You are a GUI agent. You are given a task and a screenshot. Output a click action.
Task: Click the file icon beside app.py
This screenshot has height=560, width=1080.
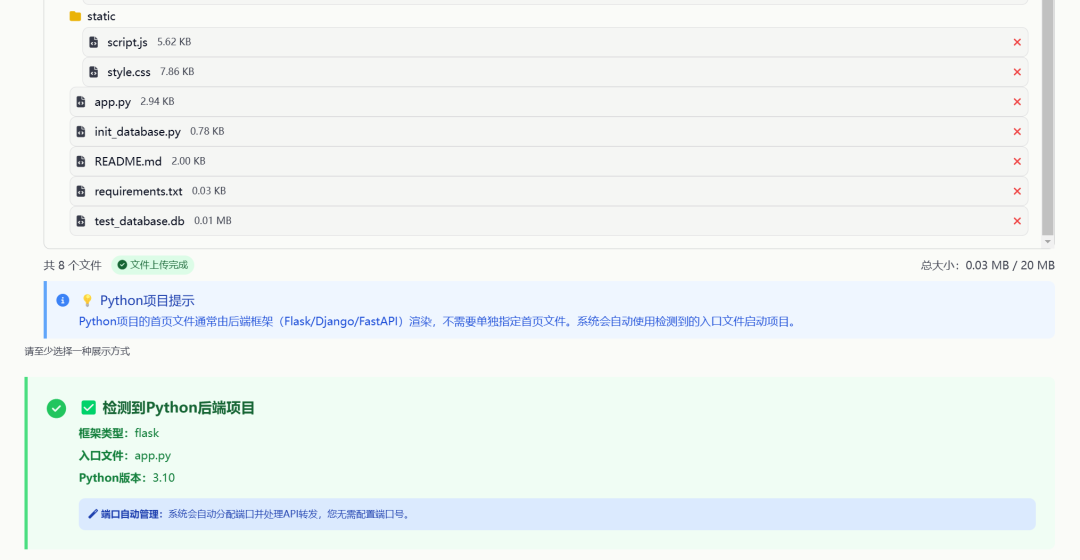coord(81,102)
